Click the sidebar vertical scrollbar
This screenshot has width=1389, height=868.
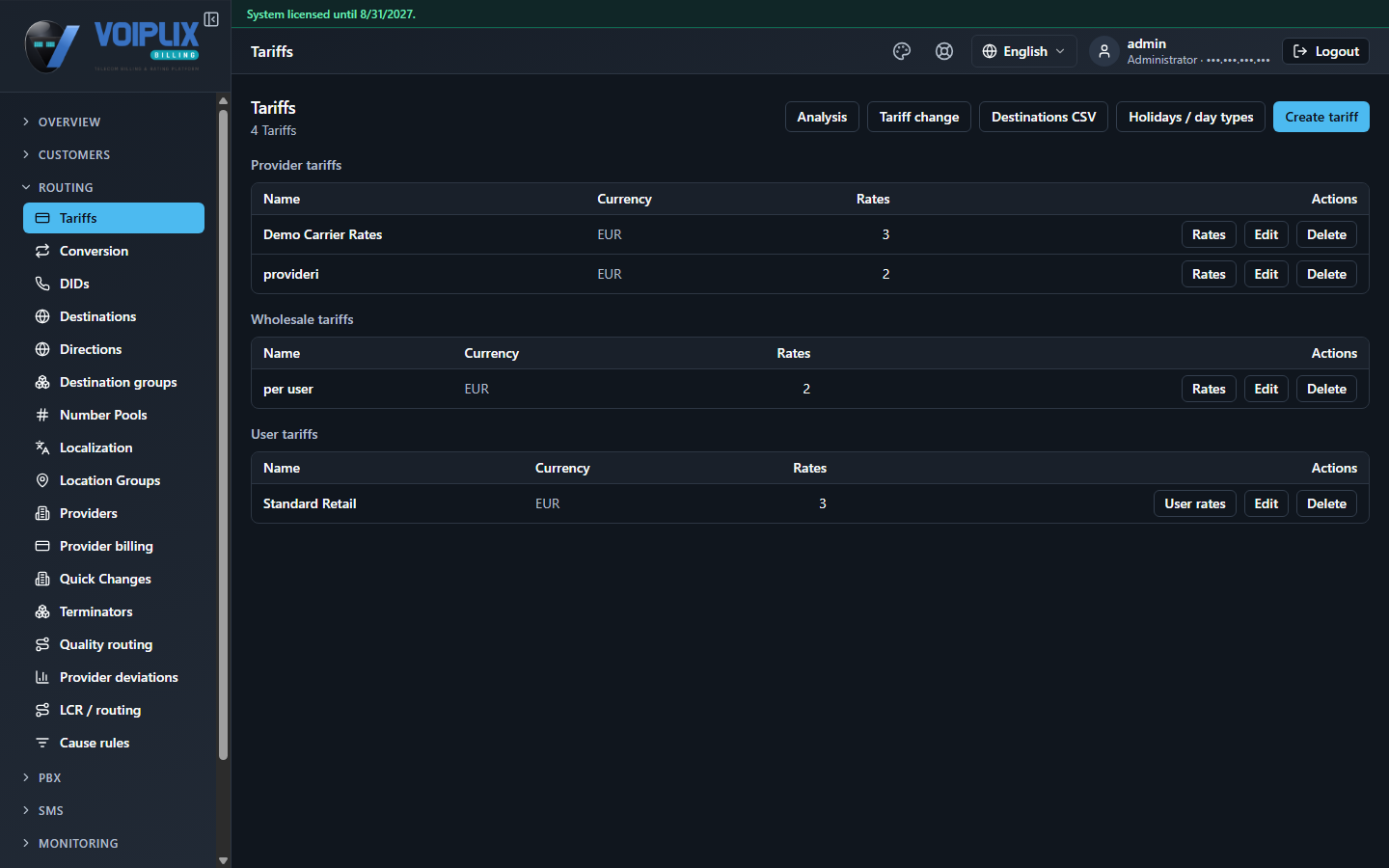[x=223, y=434]
